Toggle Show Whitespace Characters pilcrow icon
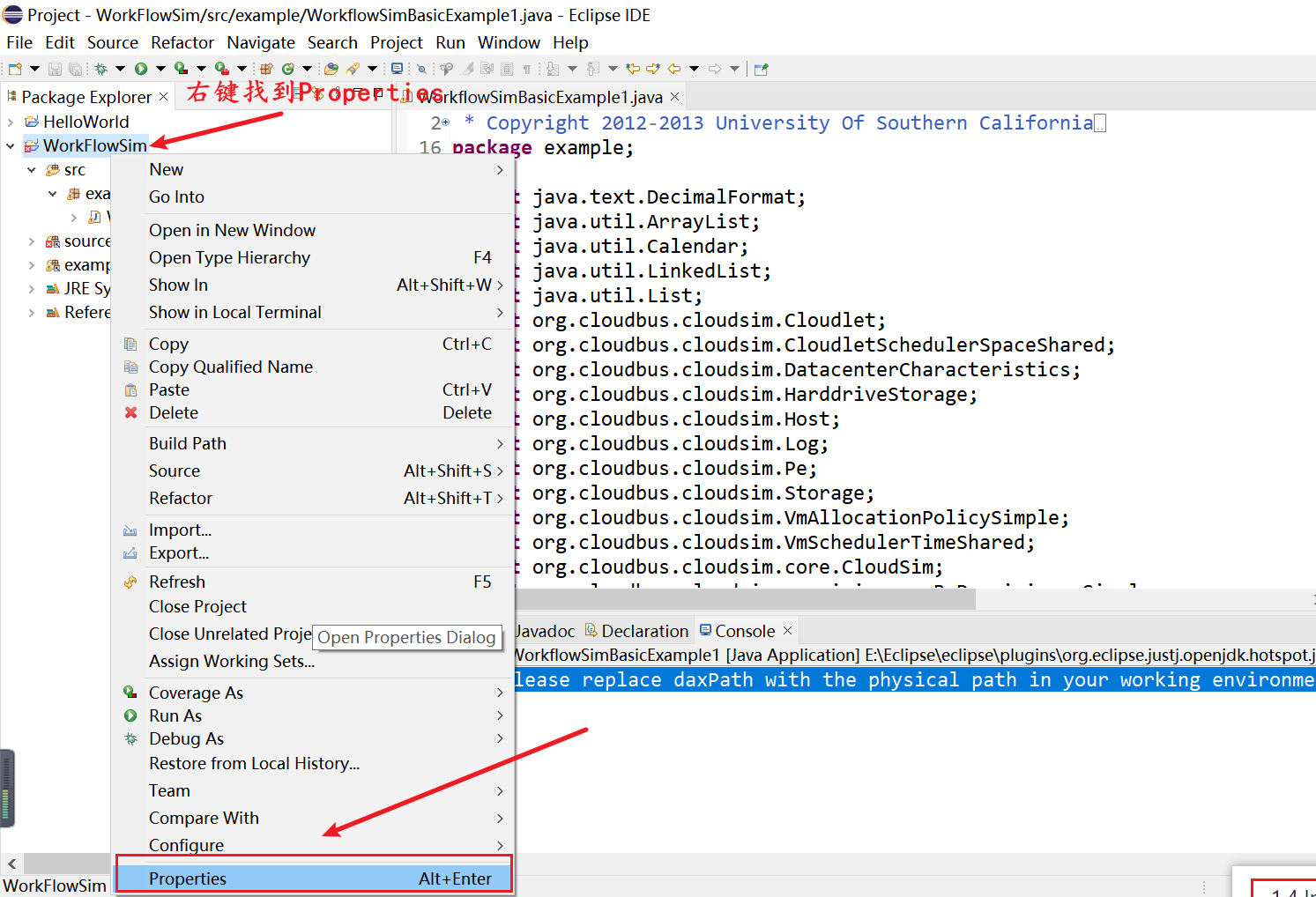The height and width of the screenshot is (897, 1316). click(x=527, y=69)
